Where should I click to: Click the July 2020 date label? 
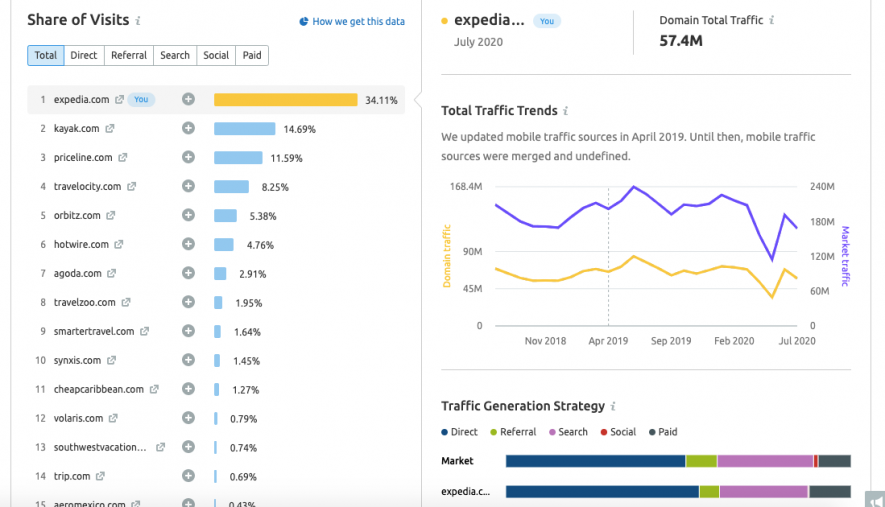pyautogui.click(x=478, y=42)
